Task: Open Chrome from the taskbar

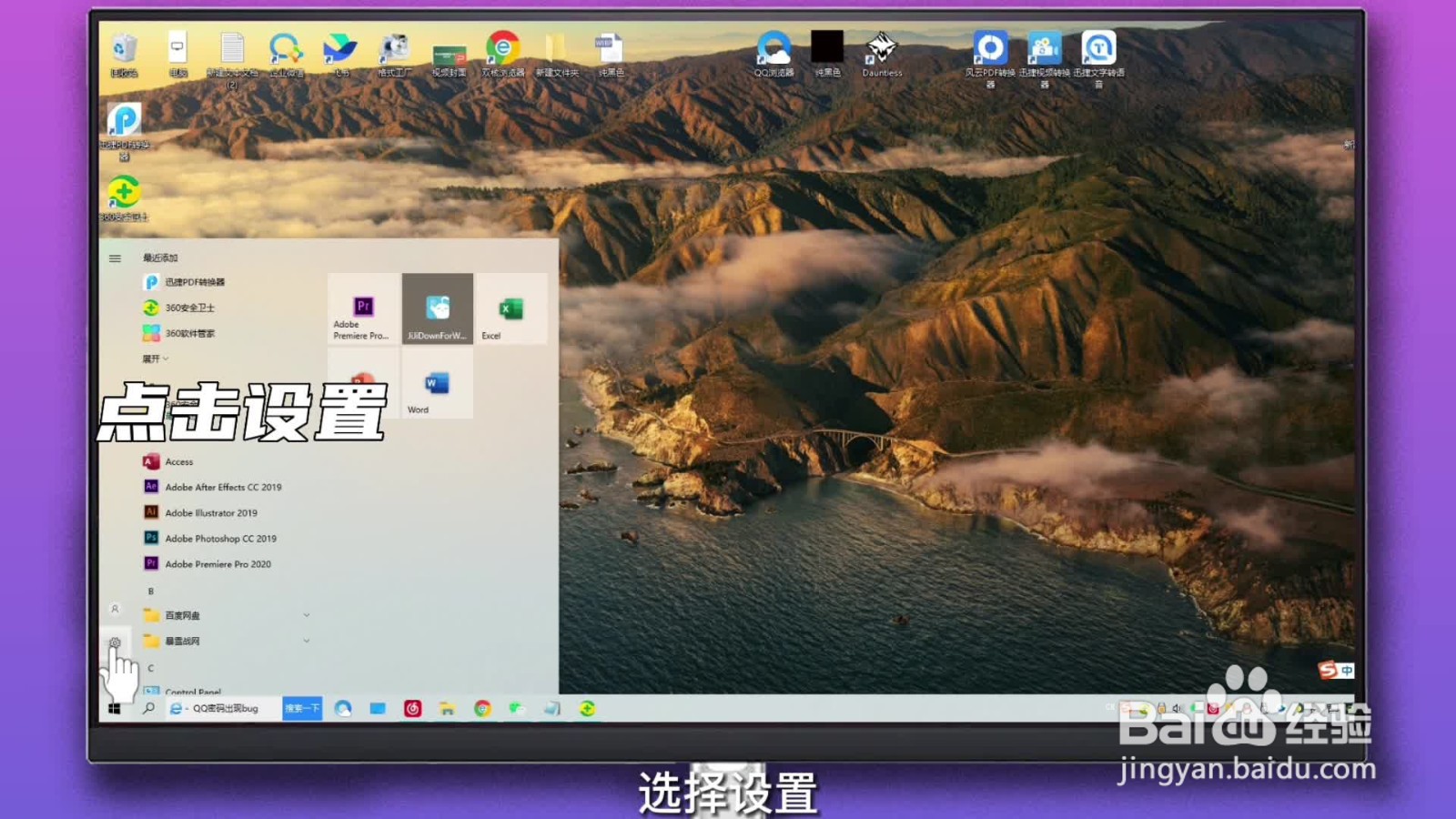Action: click(482, 708)
